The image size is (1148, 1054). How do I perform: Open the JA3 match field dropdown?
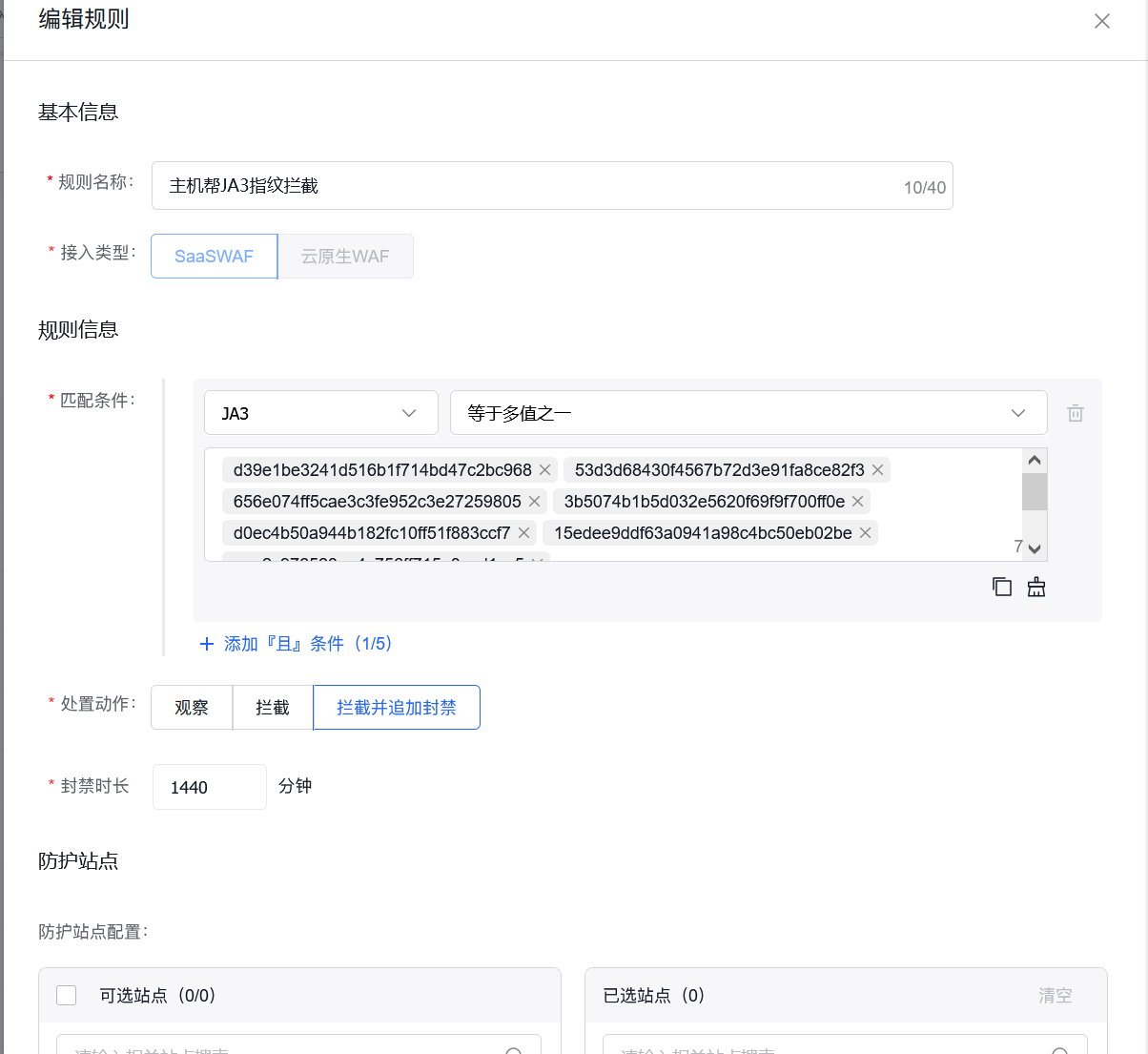320,413
